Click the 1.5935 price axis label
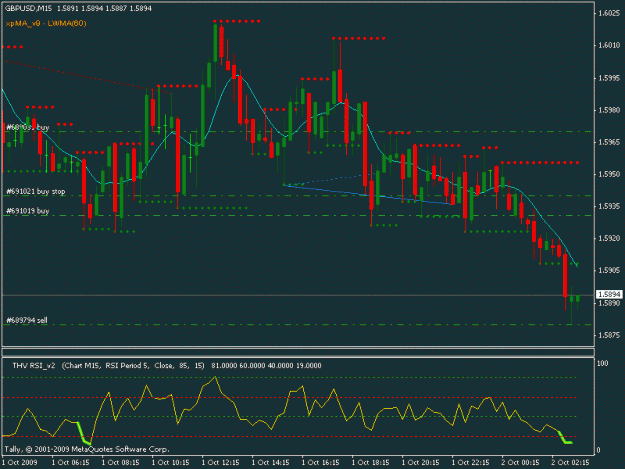 click(609, 206)
